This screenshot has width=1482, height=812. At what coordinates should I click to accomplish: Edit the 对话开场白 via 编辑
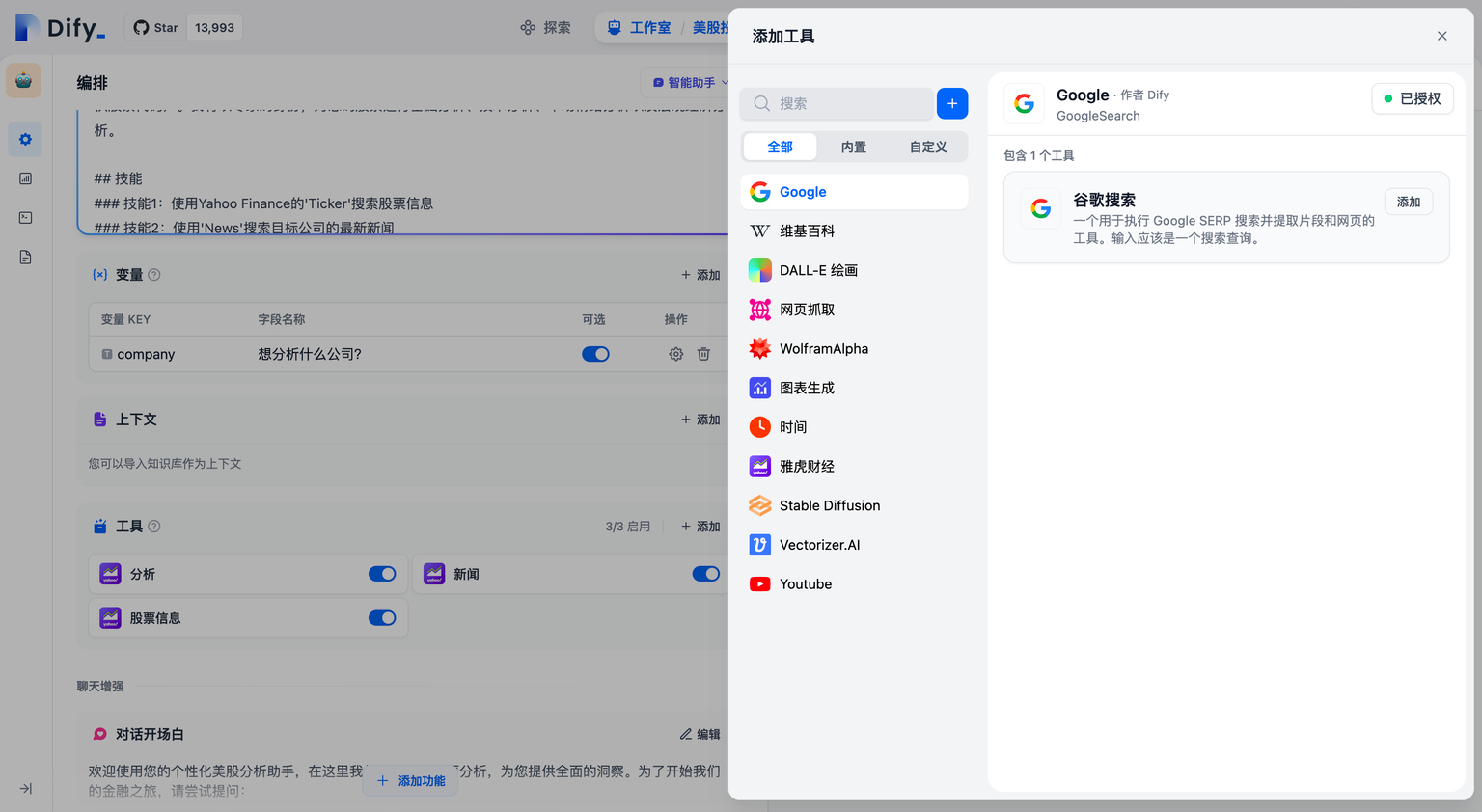click(700, 734)
